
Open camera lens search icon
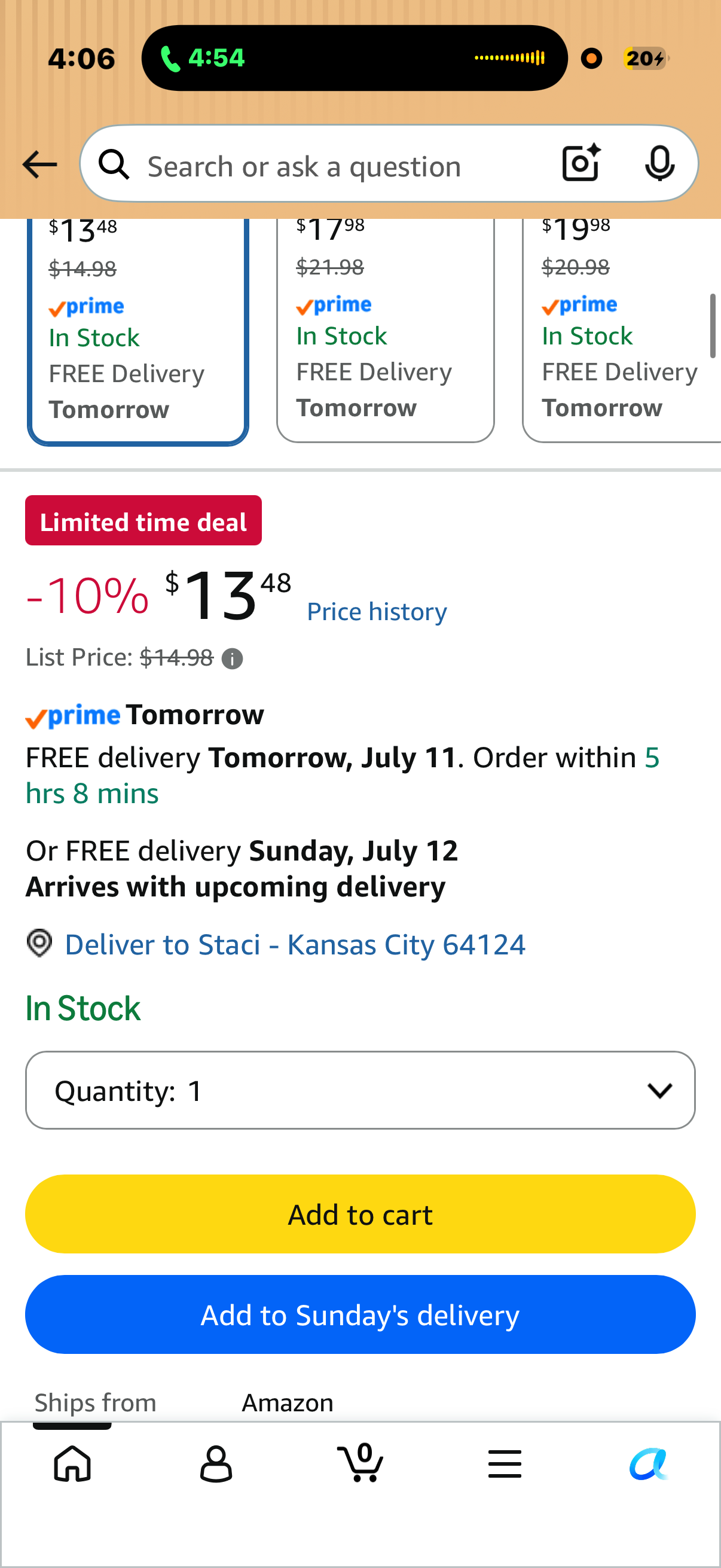(x=581, y=163)
